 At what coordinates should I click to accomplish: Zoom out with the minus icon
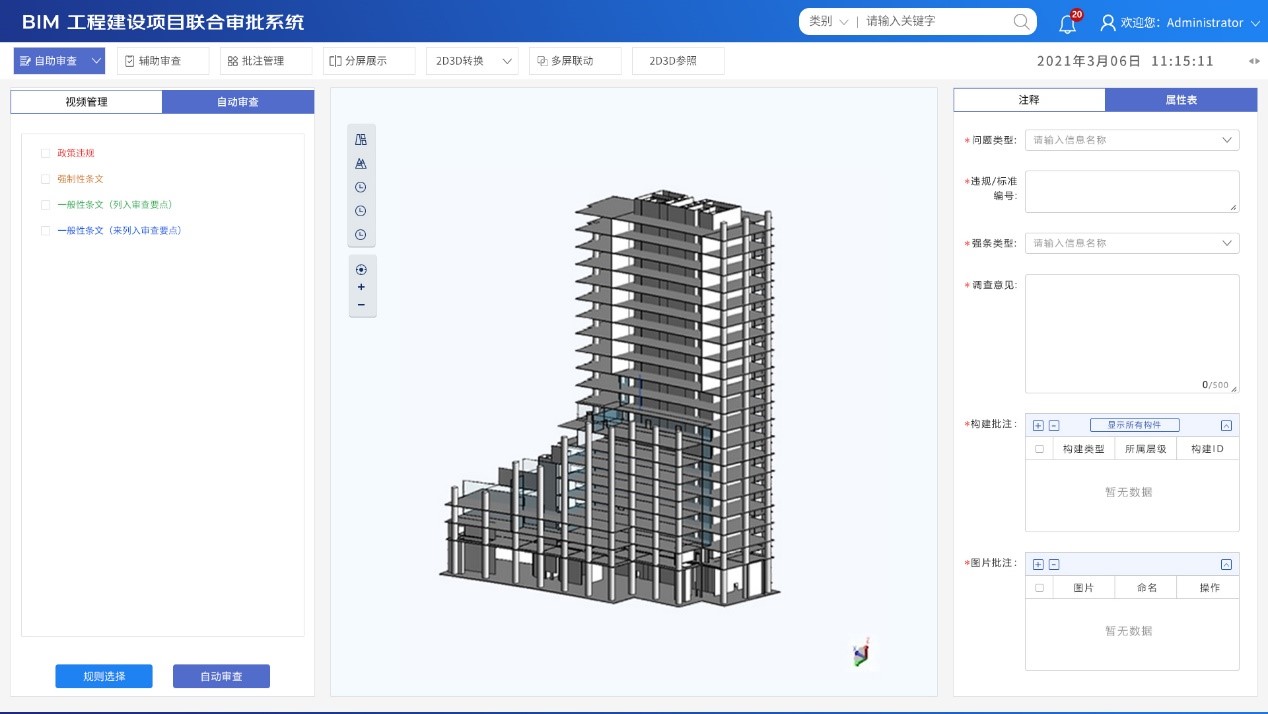point(361,305)
